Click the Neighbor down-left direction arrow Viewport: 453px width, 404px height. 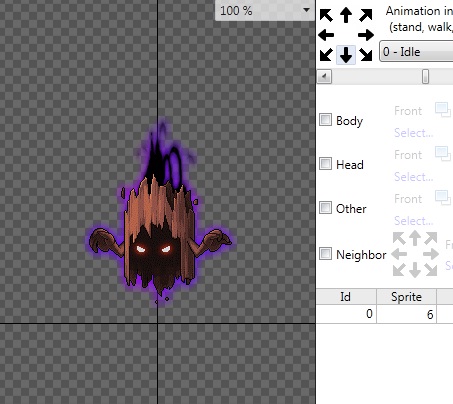[x=399, y=270]
